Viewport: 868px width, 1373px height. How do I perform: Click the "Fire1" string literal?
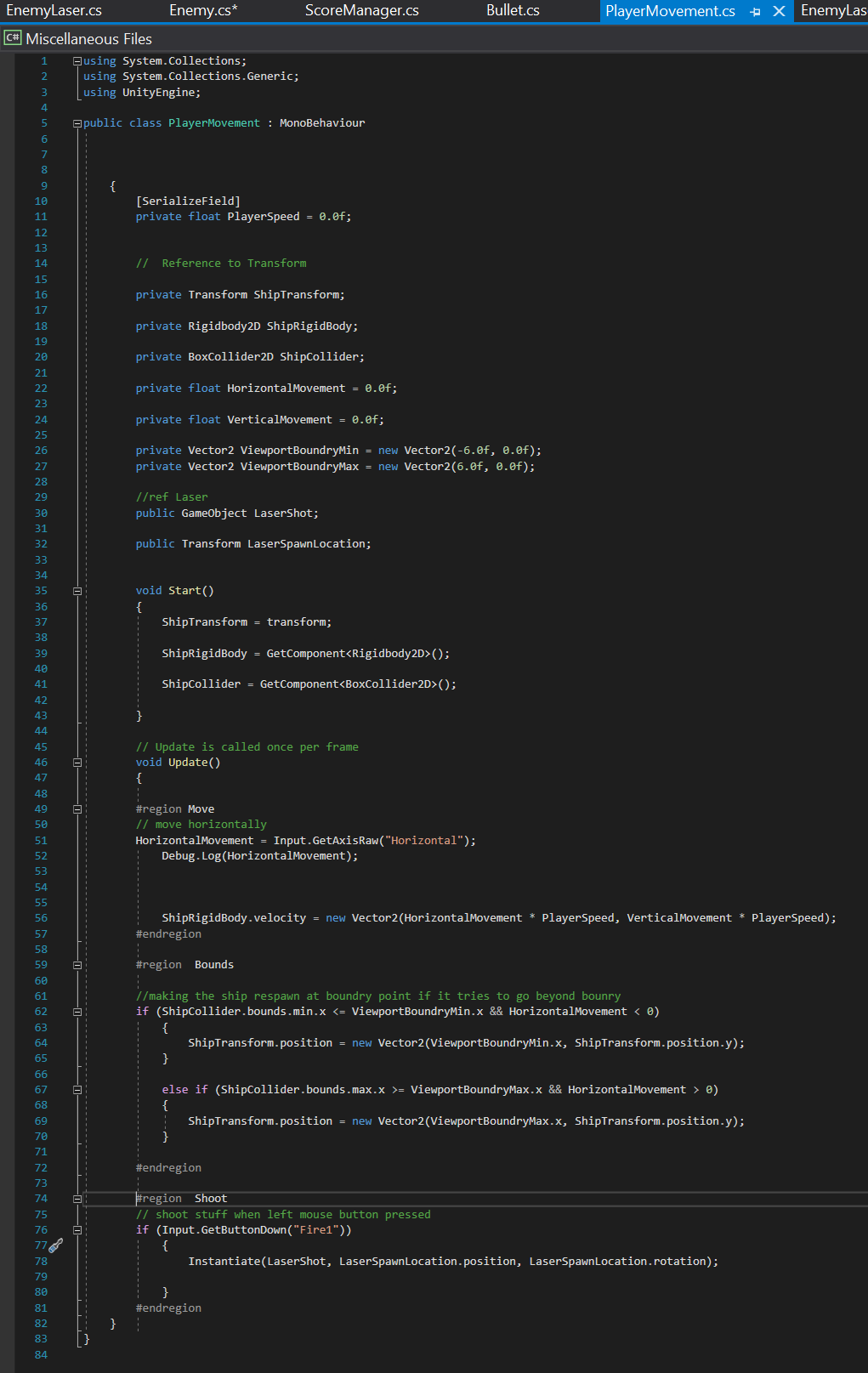click(318, 1230)
